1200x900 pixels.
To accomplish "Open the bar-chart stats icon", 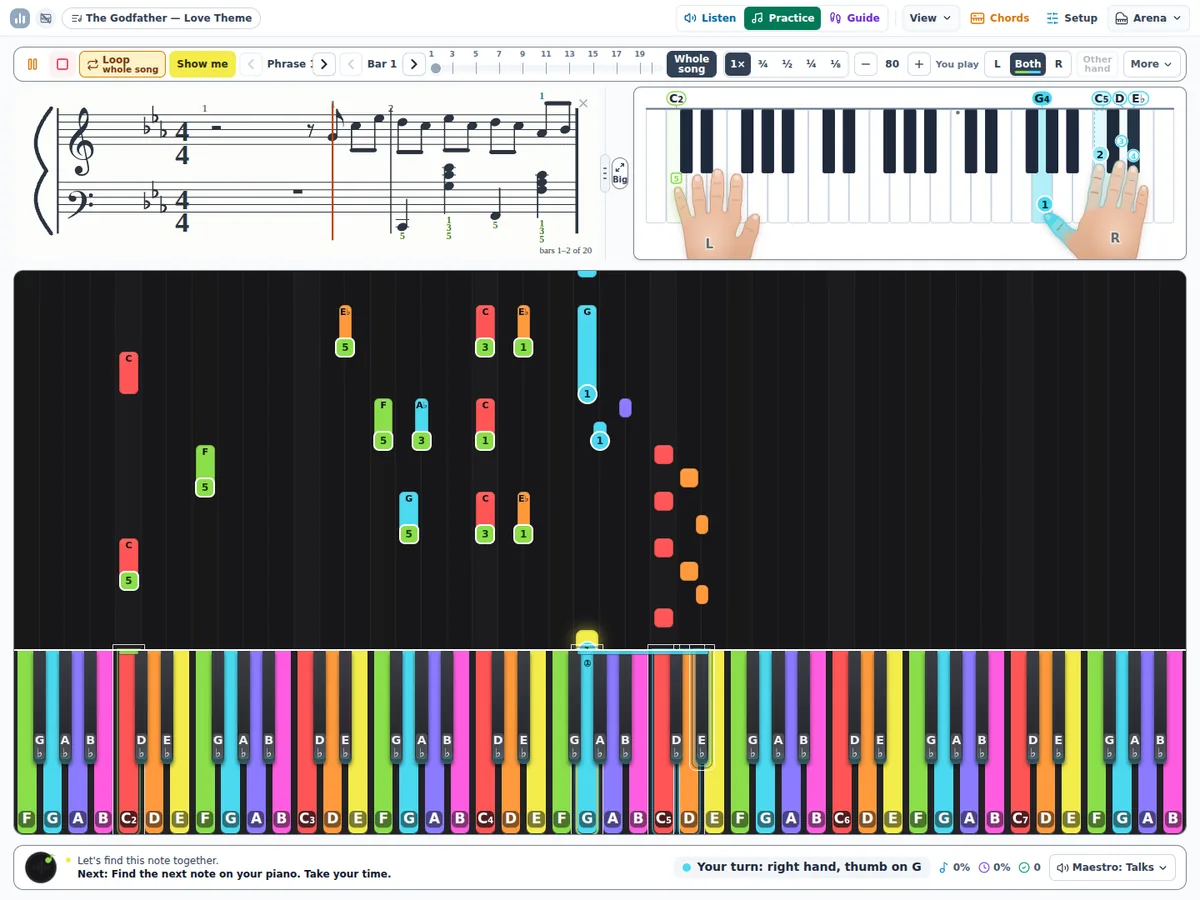I will pos(20,18).
